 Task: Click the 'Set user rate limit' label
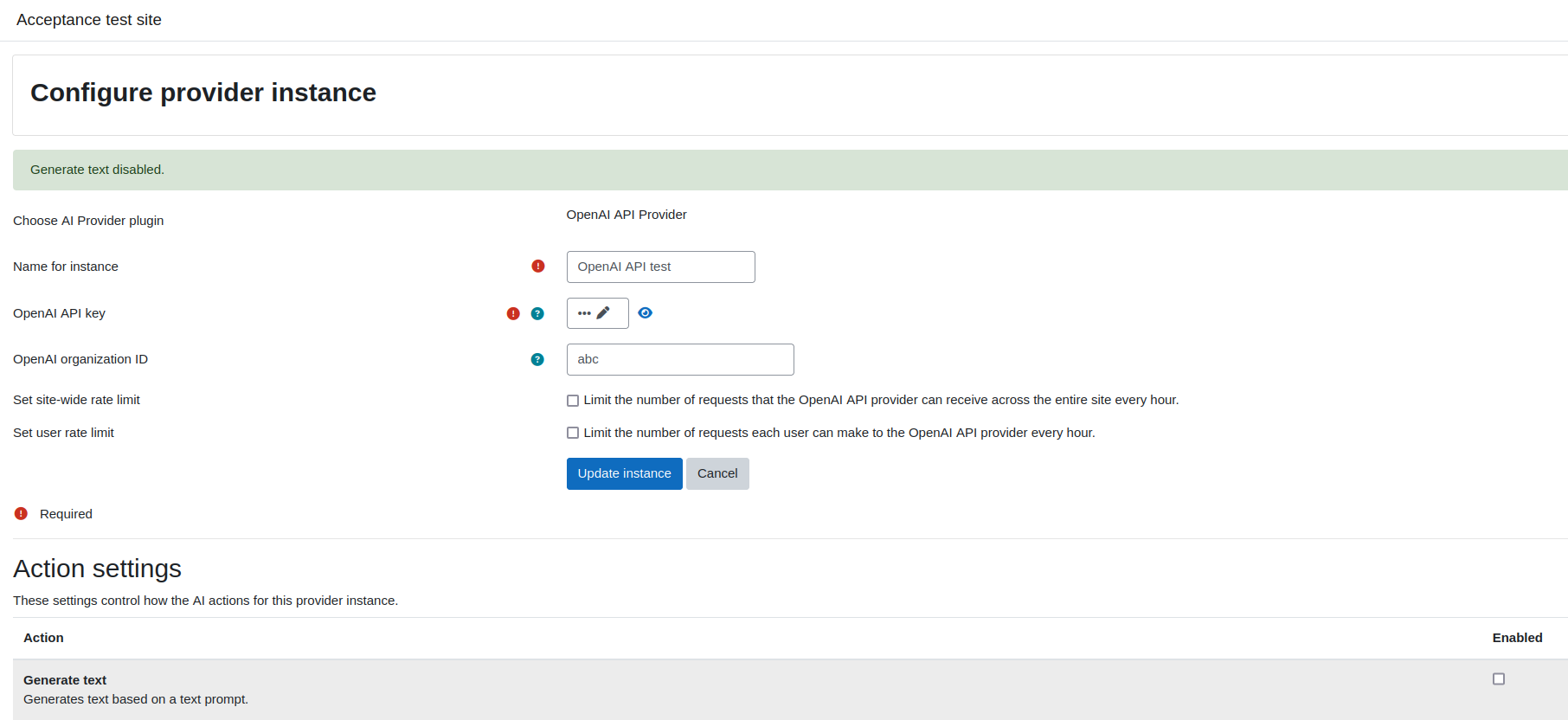(63, 433)
